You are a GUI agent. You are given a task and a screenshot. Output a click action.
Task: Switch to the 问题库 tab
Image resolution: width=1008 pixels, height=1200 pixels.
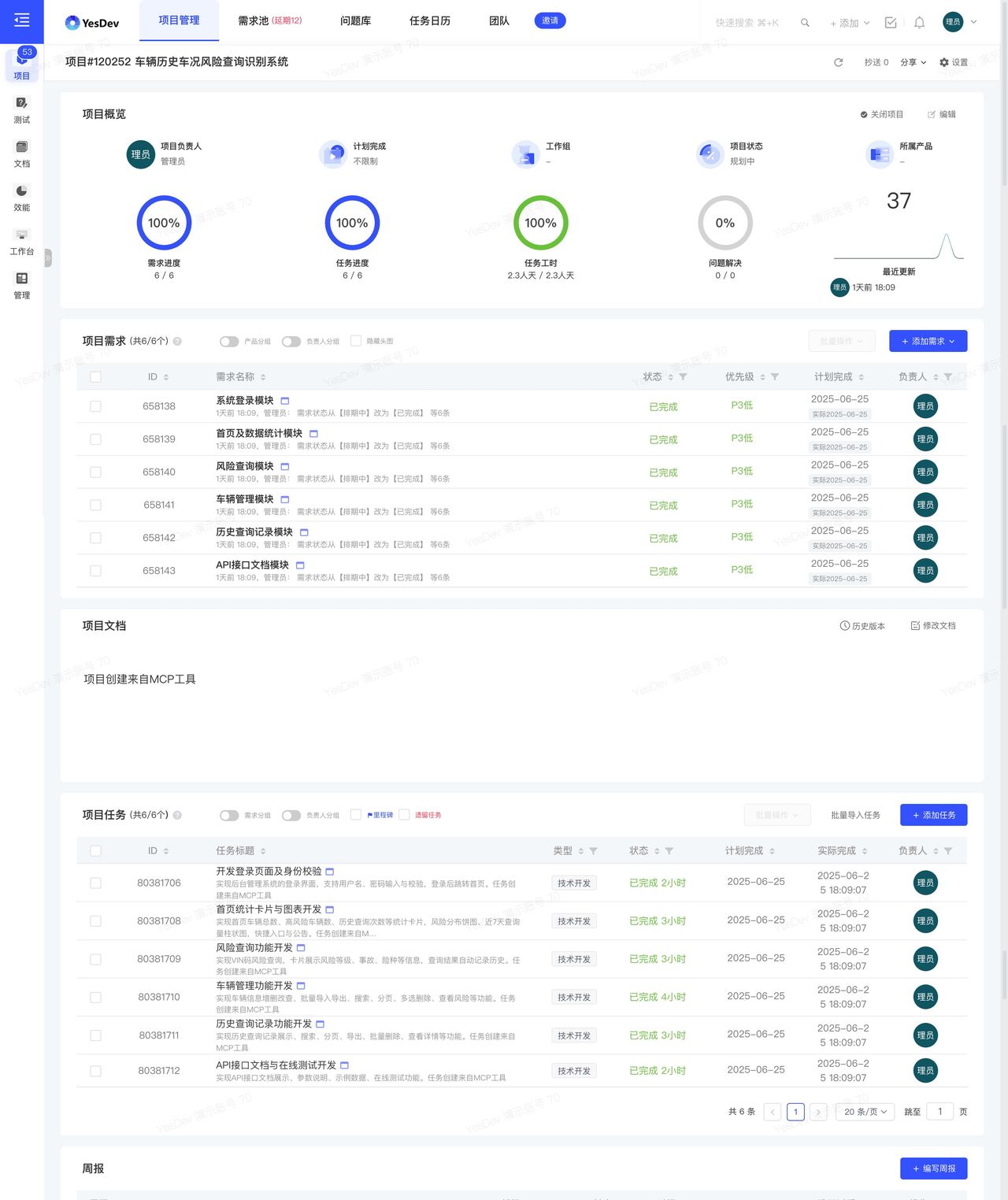[x=355, y=20]
